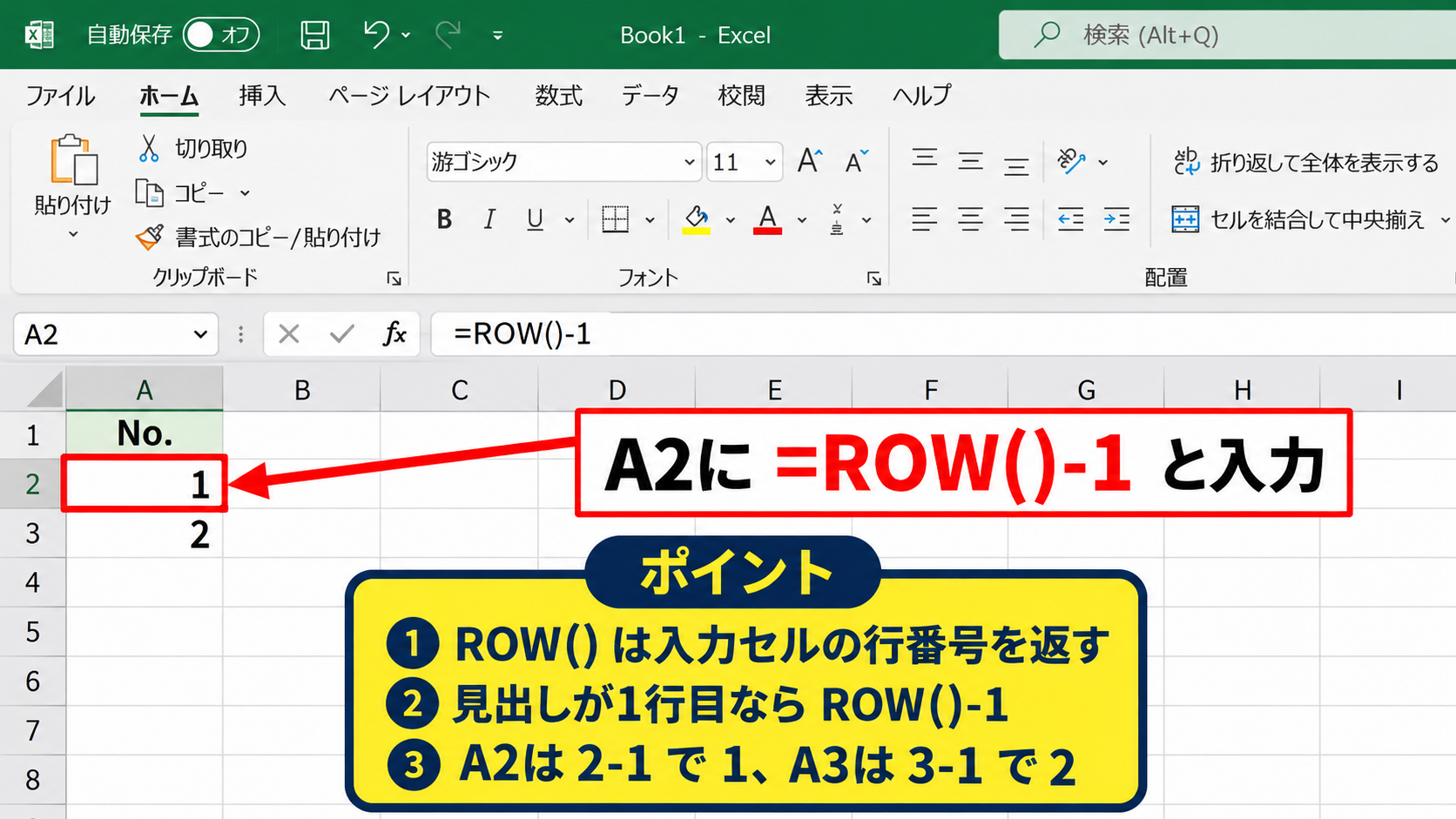Screen dimensions: 1456x819
Task: Click the Save floppy disk icon
Action: click(x=314, y=35)
